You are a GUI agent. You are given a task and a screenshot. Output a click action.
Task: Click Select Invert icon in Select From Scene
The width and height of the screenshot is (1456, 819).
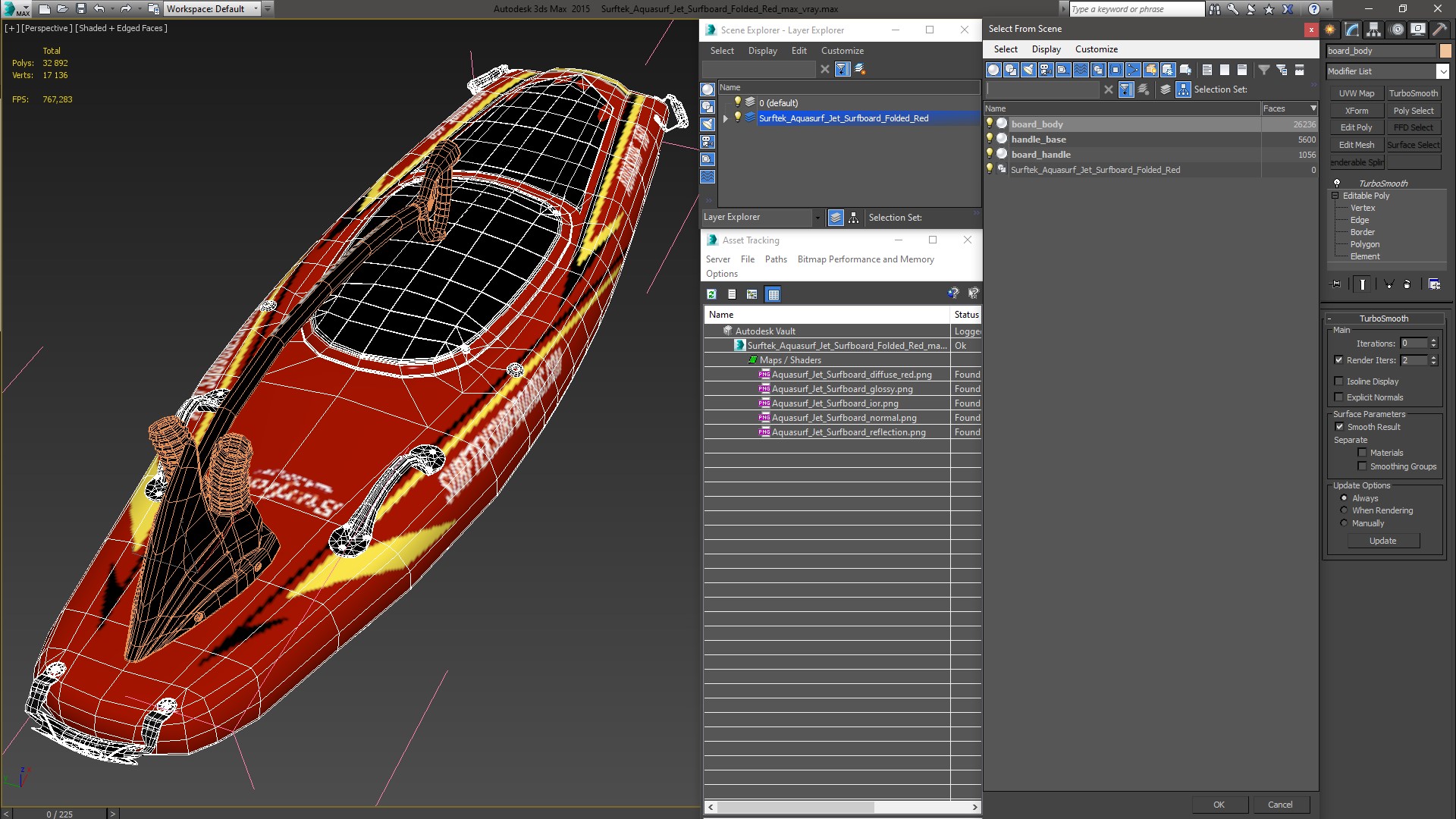click(x=1242, y=70)
